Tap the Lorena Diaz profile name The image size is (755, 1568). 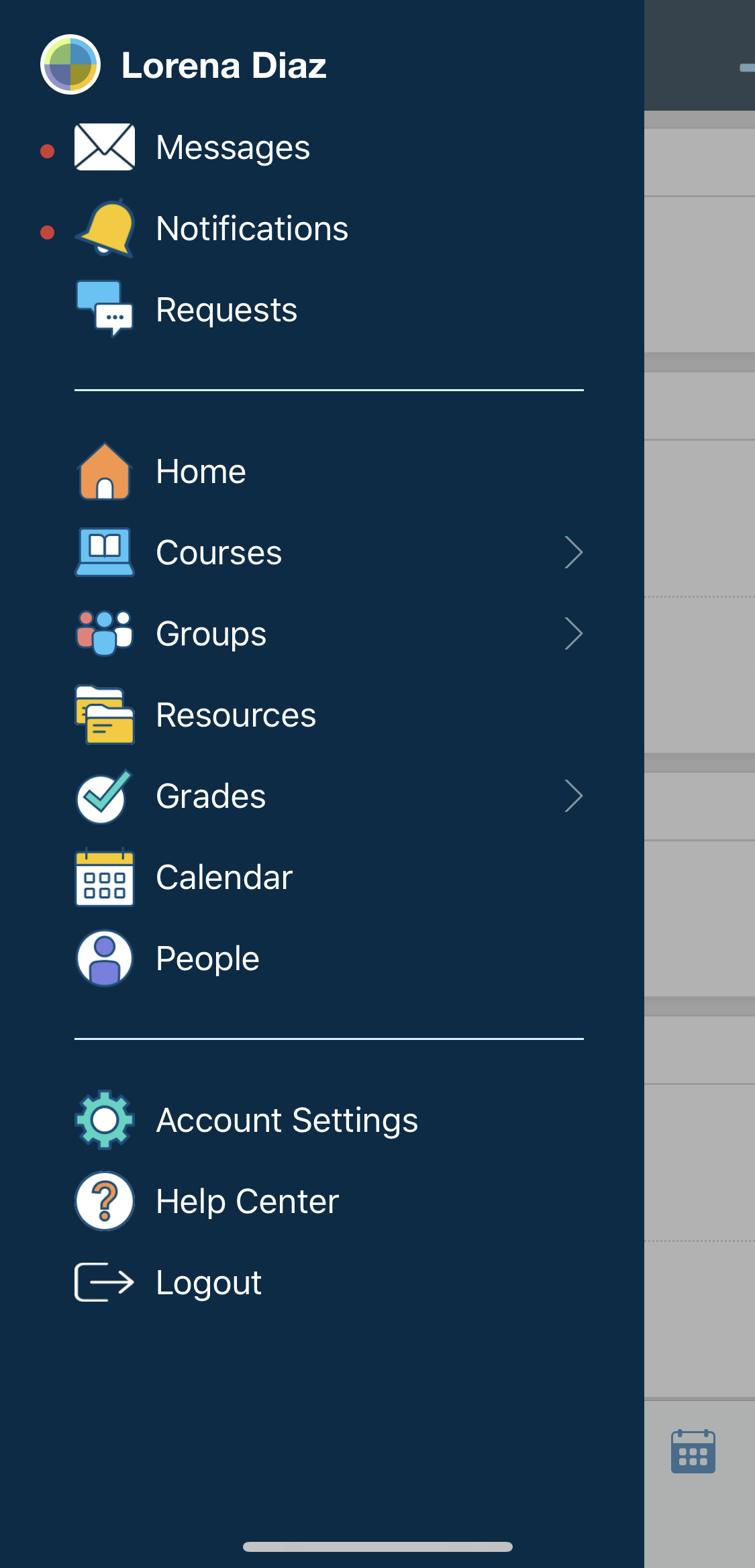point(224,65)
